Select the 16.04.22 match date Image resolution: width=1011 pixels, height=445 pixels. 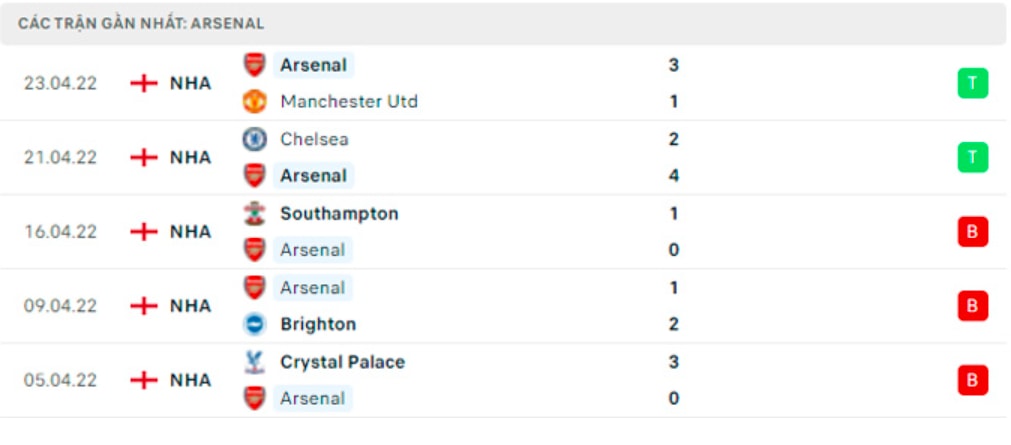(61, 232)
